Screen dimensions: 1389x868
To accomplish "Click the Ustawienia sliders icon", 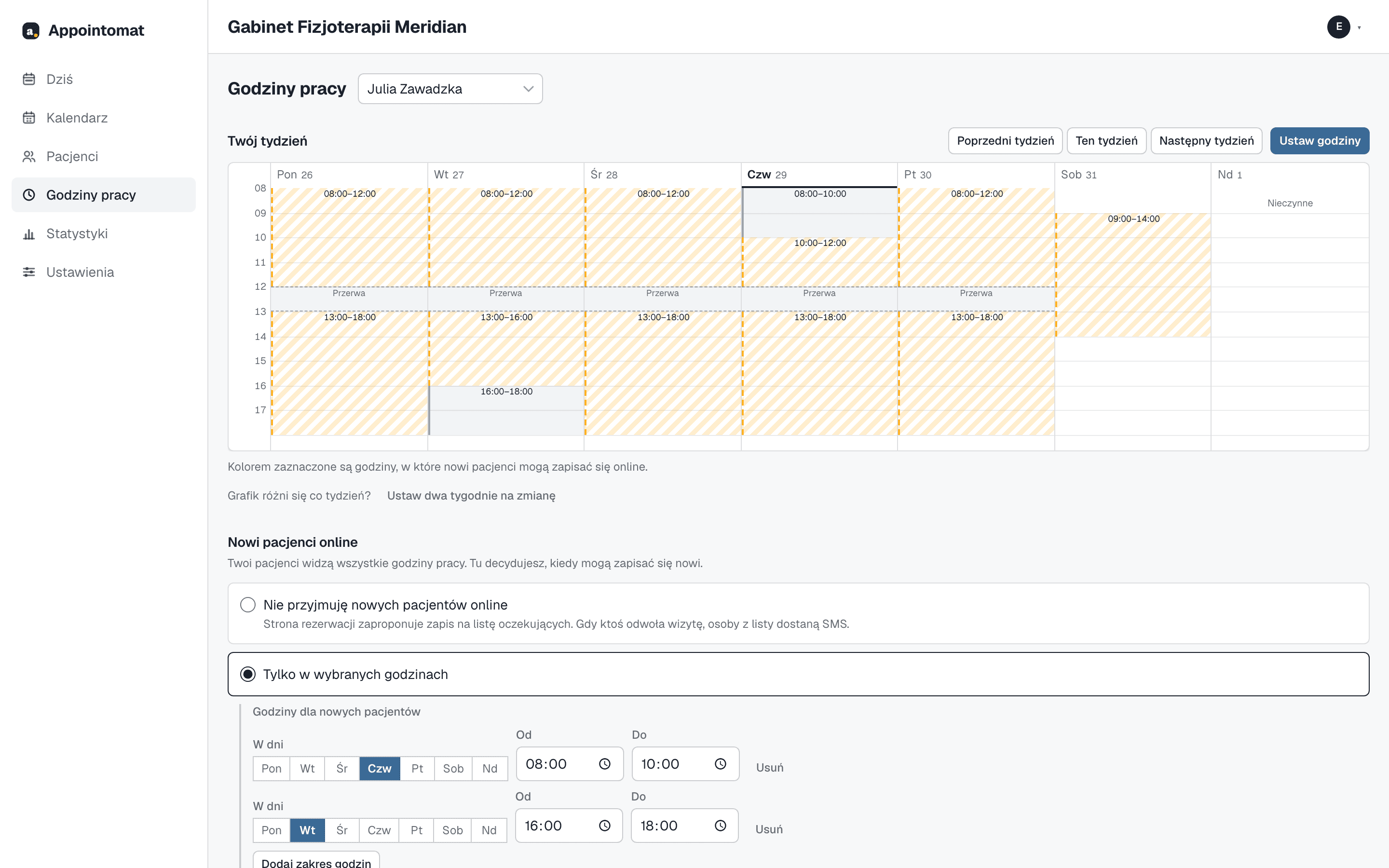I will 29,272.
